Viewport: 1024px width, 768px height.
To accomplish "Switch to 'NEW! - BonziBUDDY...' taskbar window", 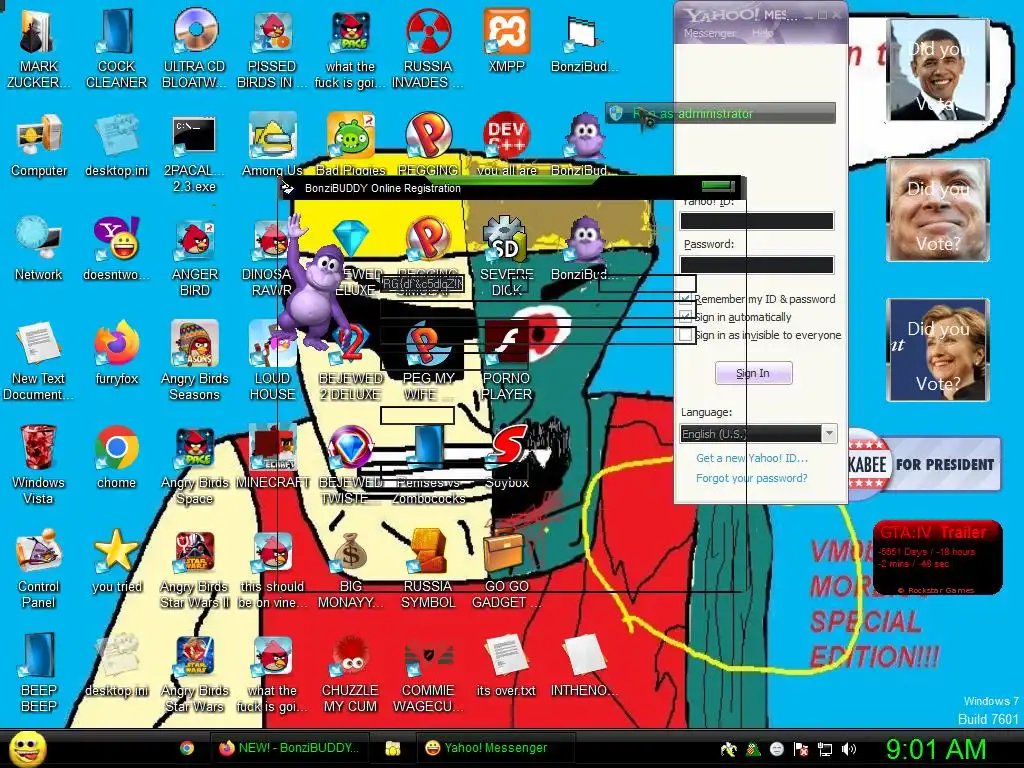I will point(289,748).
